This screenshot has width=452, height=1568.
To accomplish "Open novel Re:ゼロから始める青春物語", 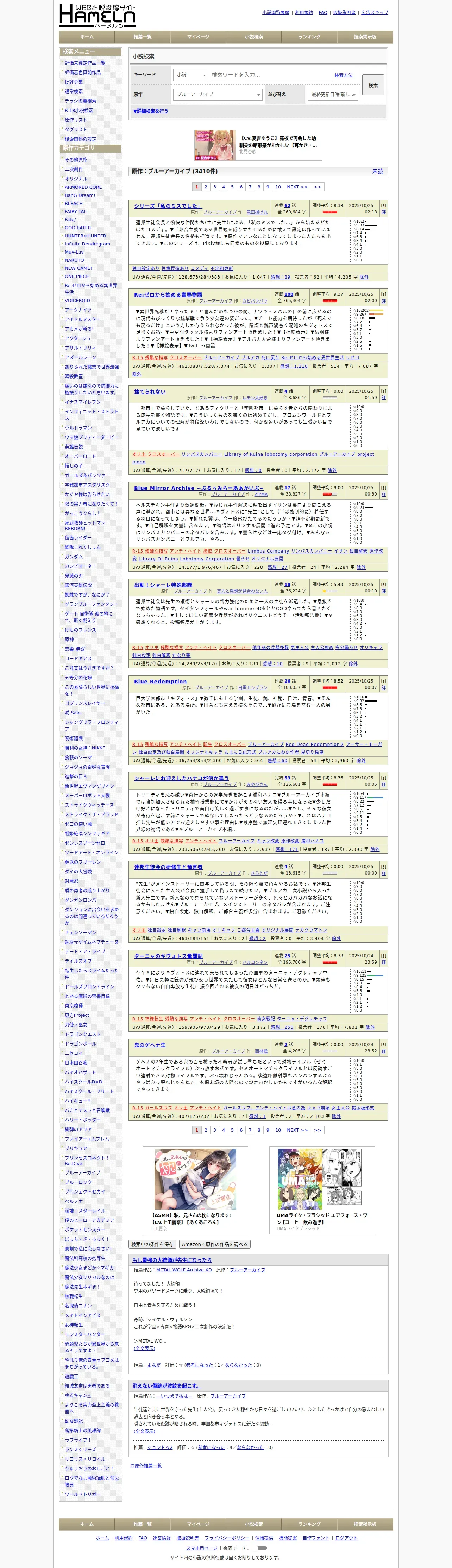I will pyautogui.click(x=168, y=294).
